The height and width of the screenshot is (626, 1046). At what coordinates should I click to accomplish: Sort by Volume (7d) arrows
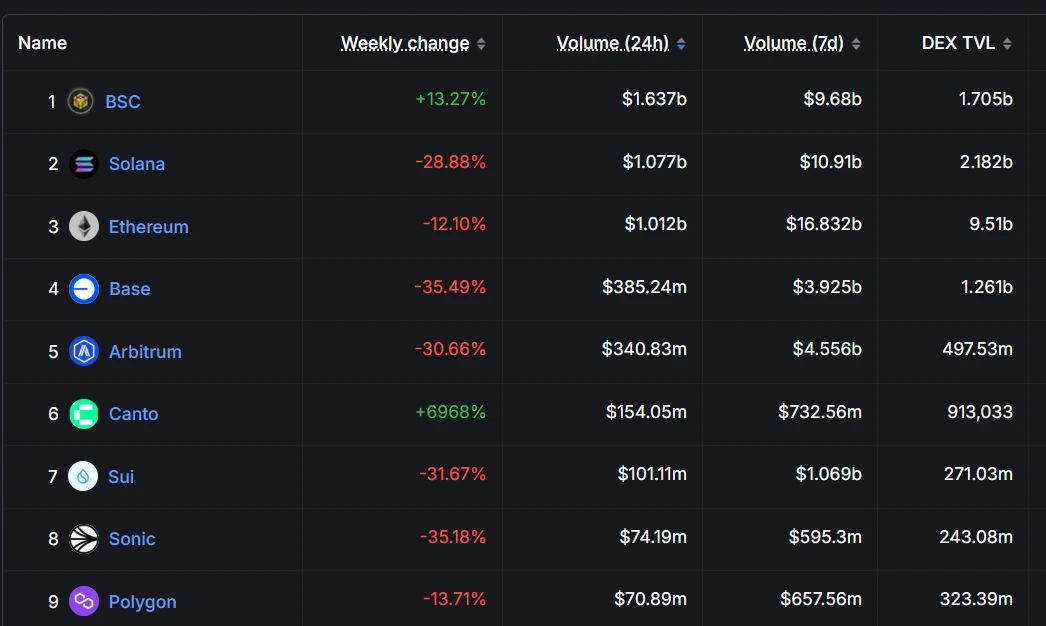pyautogui.click(x=856, y=44)
